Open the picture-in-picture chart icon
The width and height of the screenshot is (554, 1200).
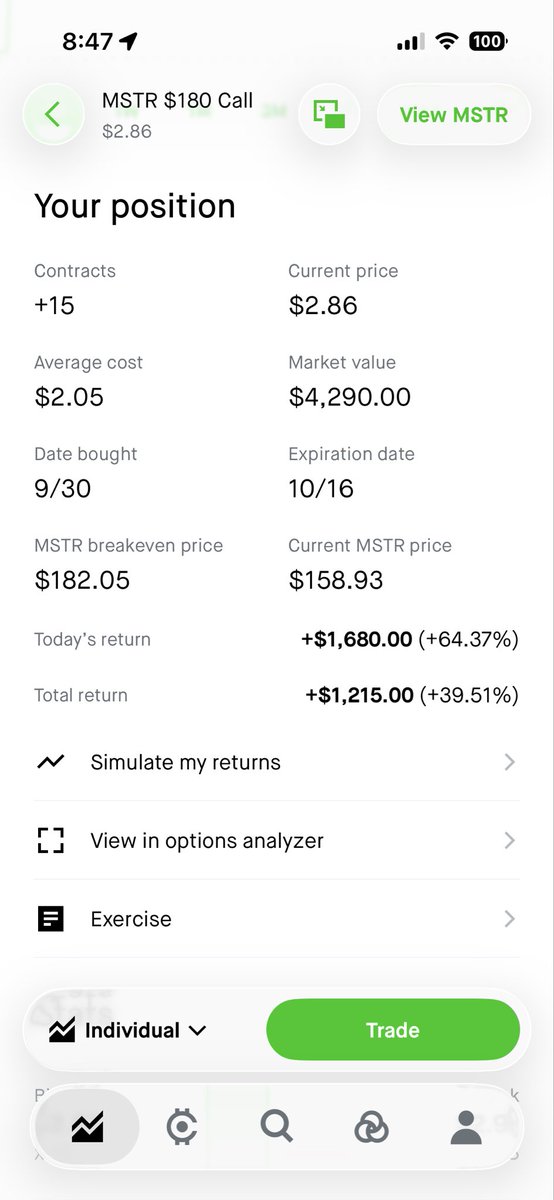point(329,115)
